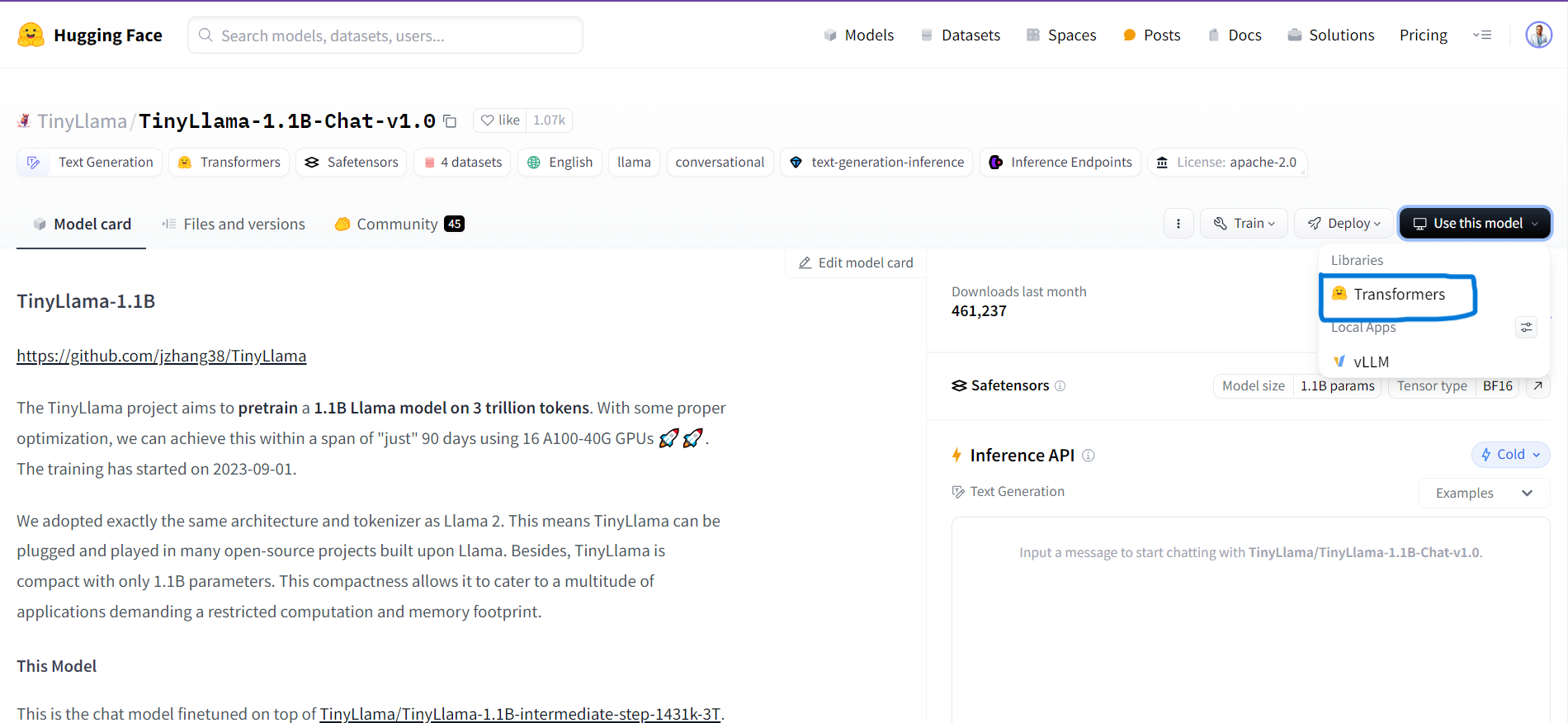This screenshot has height=723, width=1568.
Task: Click the 1.07k likes count
Action: 549,120
